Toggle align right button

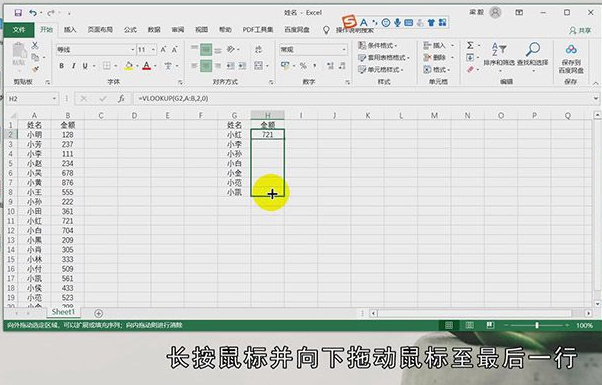pos(218,66)
